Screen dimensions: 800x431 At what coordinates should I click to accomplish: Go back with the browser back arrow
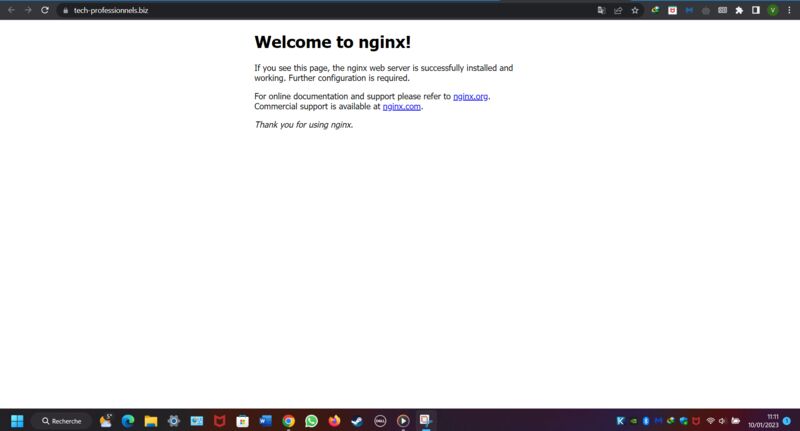tap(11, 10)
